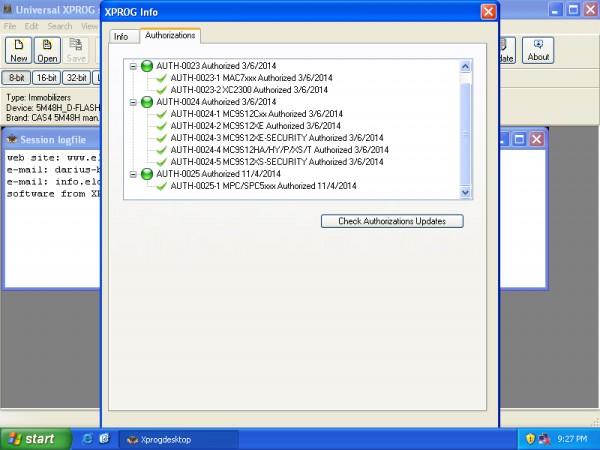Click green status icon of AUTH-0024
Image resolution: width=600 pixels, height=450 pixels.
(147, 102)
